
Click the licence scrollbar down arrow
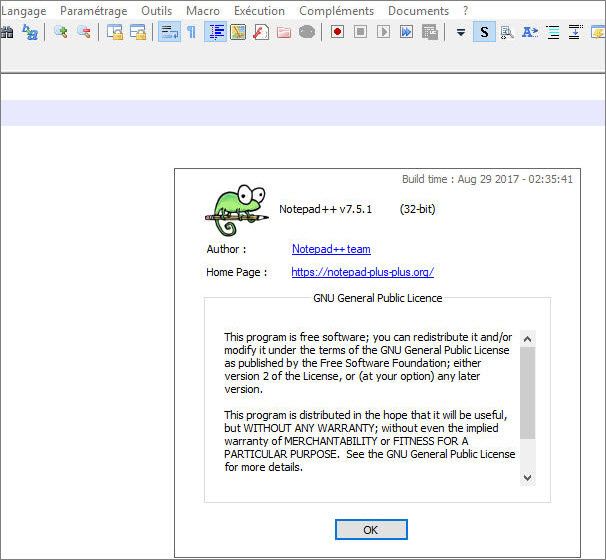528,478
